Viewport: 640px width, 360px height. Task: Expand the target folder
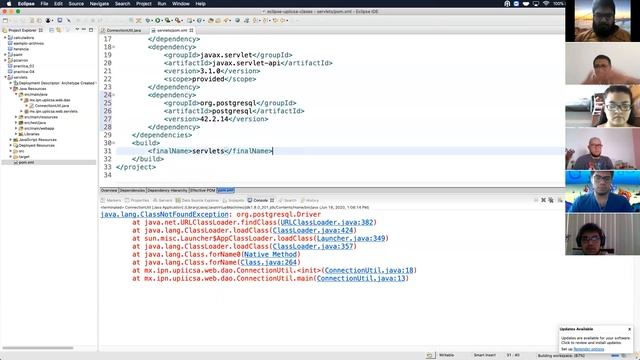pyautogui.click(x=11, y=157)
